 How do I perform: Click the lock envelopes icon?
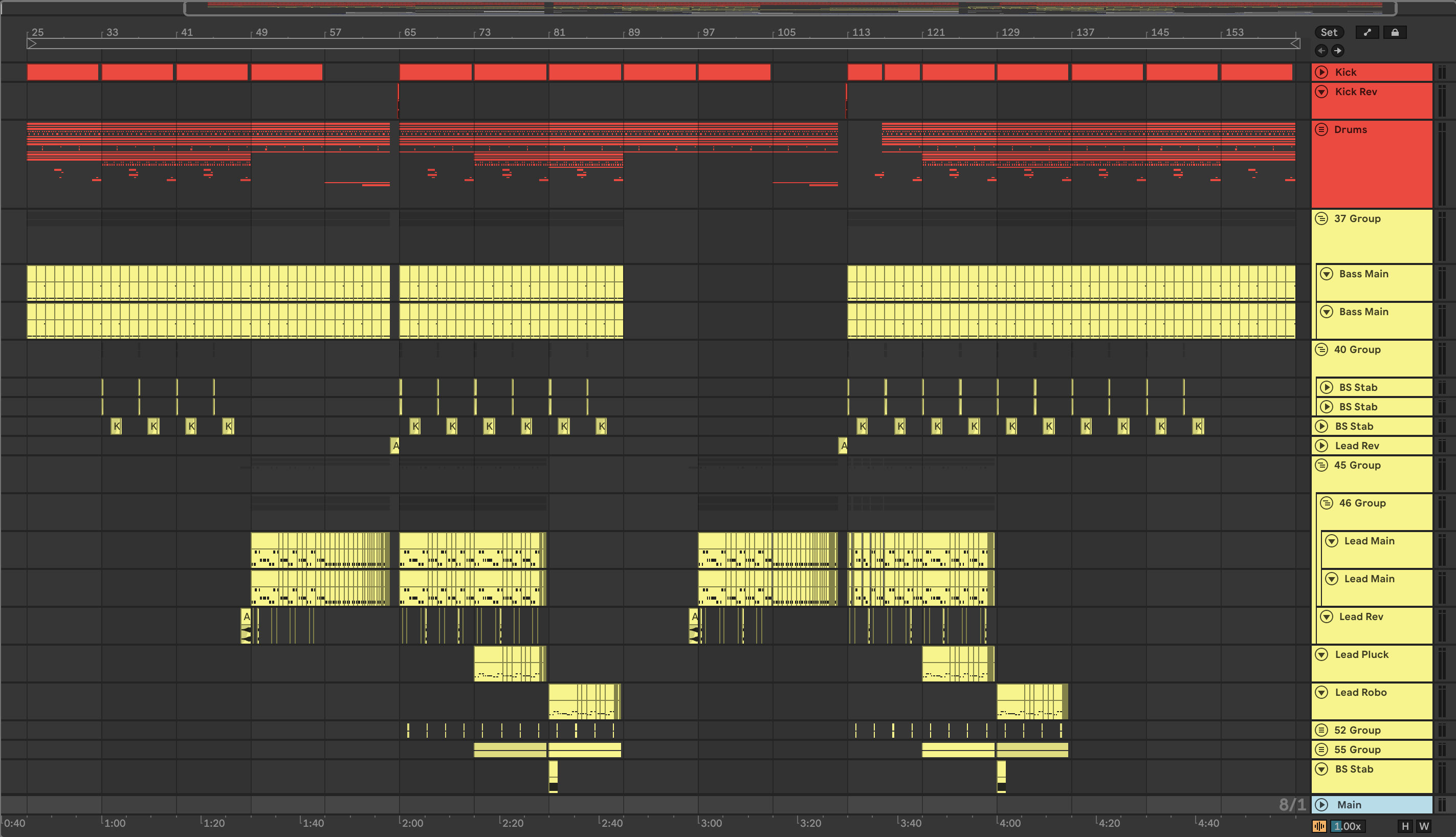pyautogui.click(x=1395, y=32)
